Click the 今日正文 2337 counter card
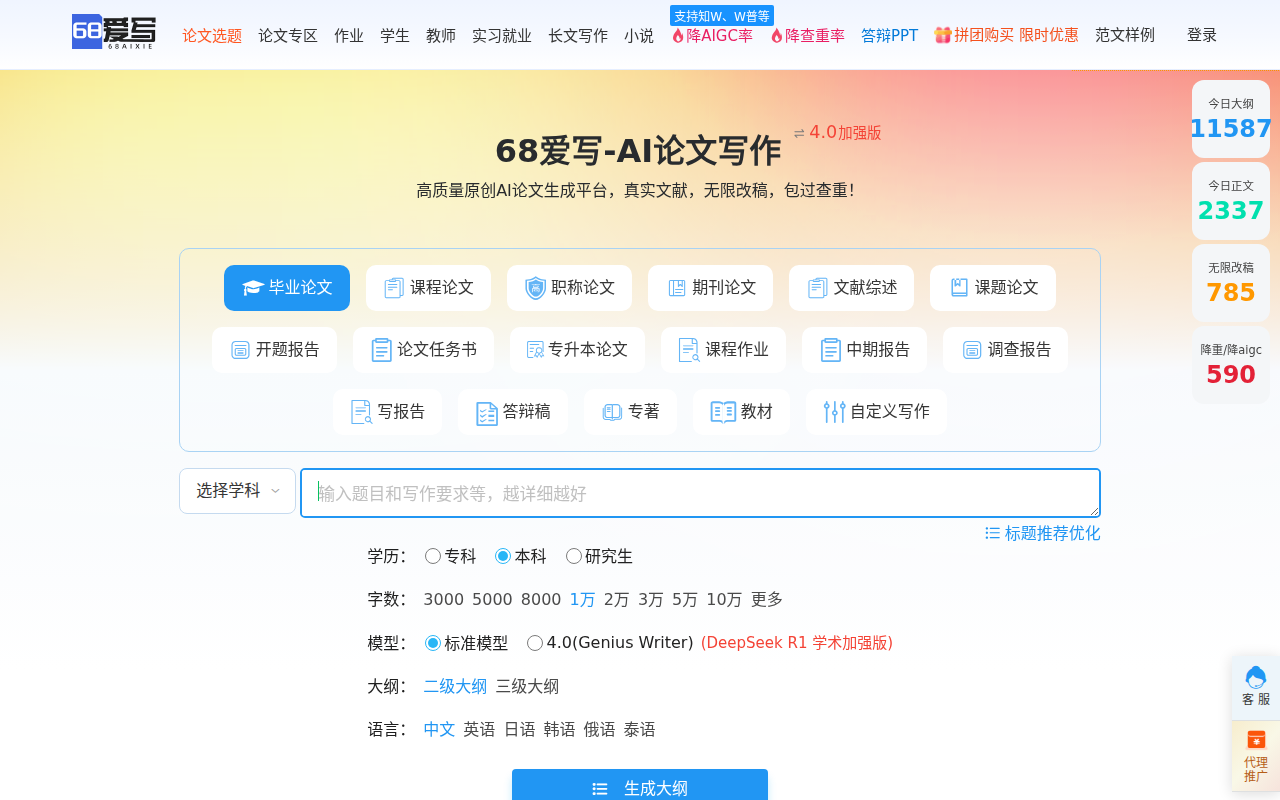Screen dimensions: 1280x800 pyautogui.click(x=1230, y=201)
